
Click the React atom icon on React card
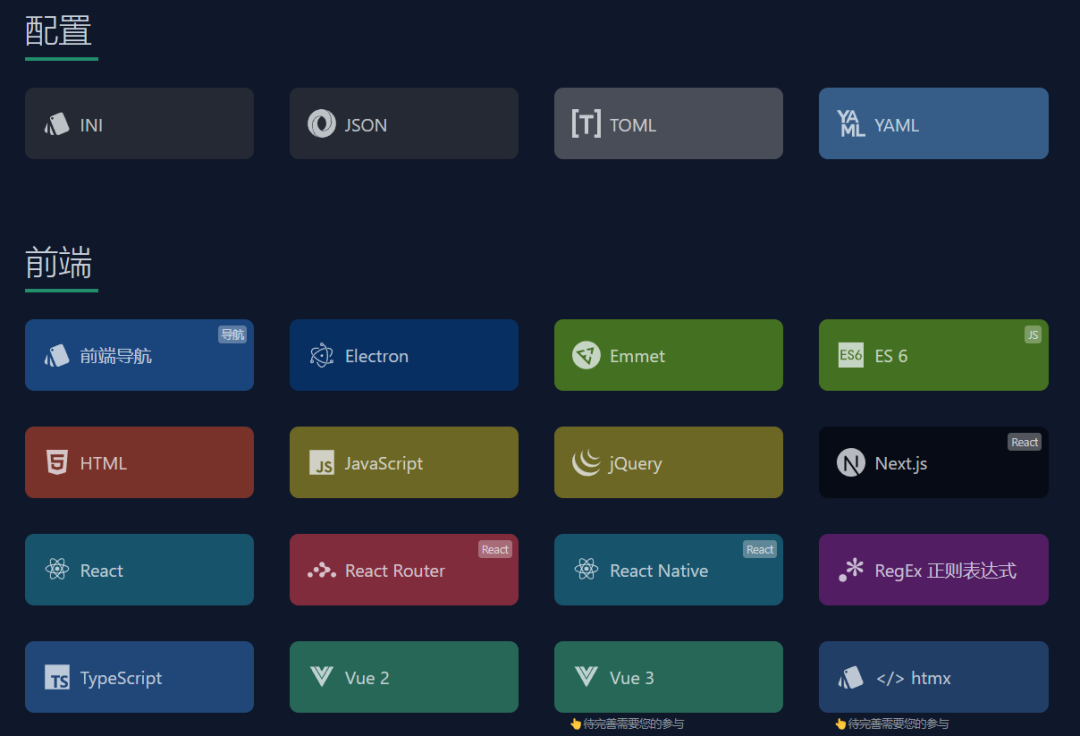57,569
